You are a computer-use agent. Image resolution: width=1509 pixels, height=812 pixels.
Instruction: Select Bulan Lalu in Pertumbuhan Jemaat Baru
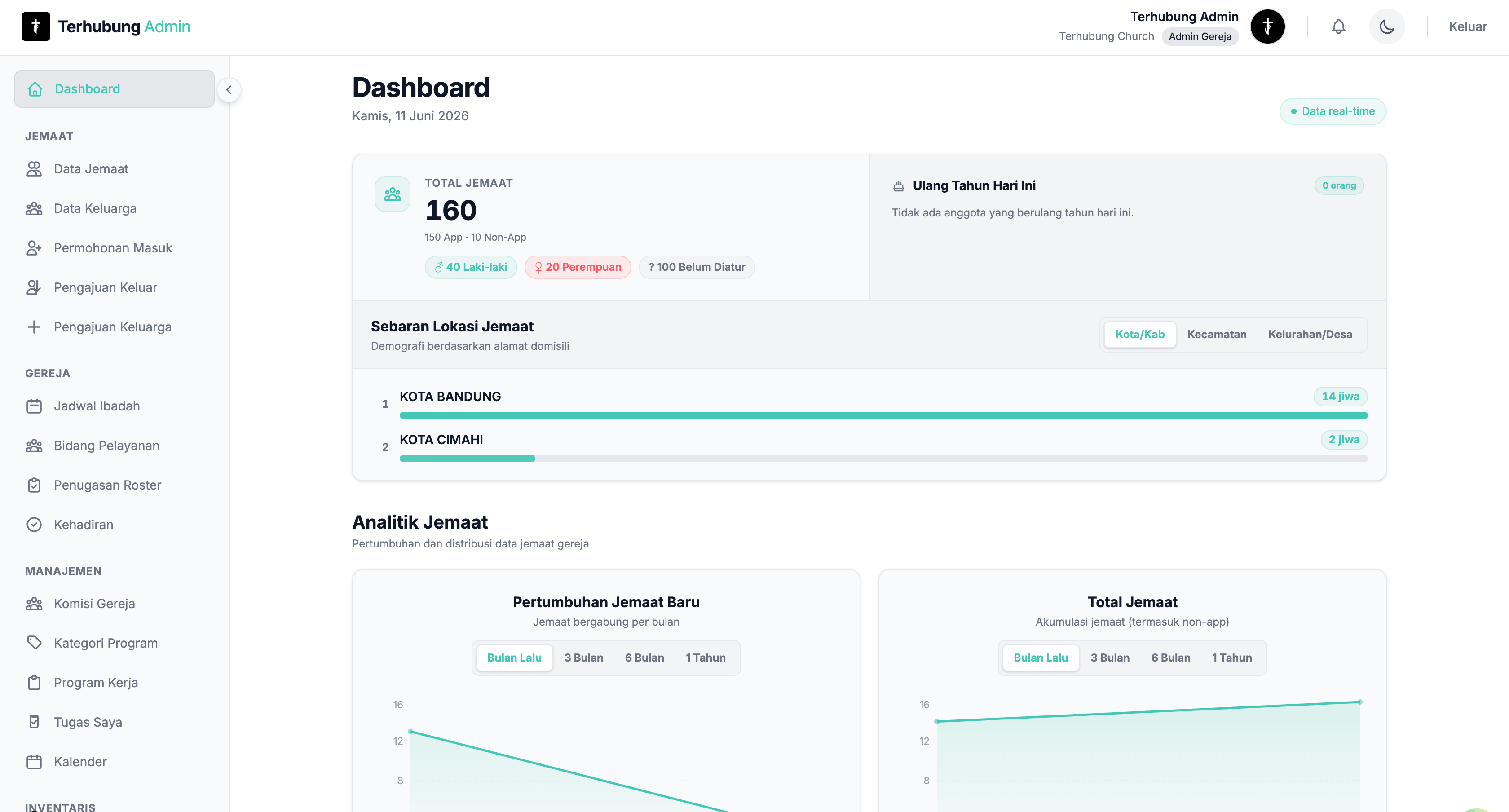pos(514,658)
